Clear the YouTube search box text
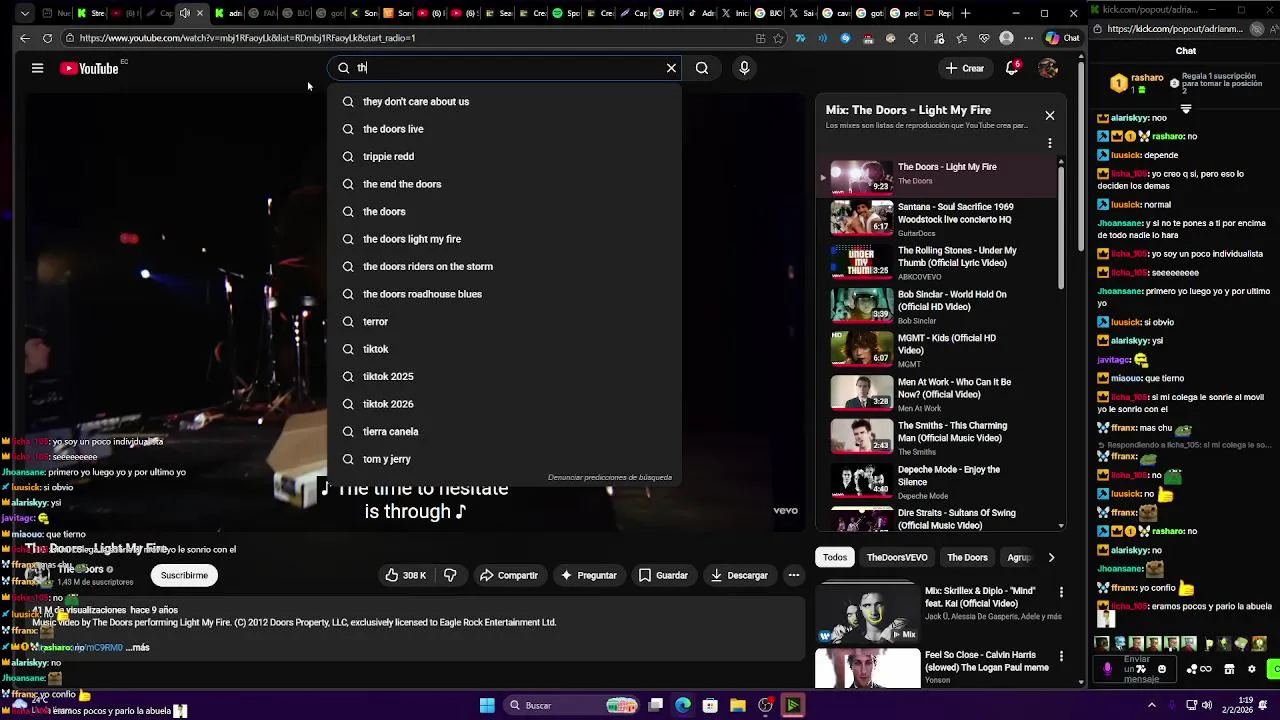 671,68
